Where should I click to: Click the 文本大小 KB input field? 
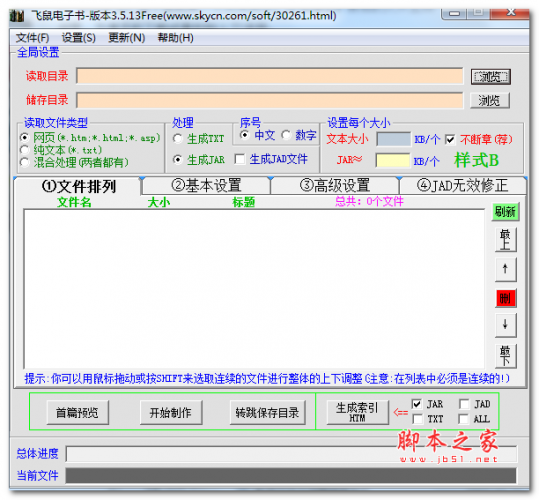[x=393, y=139]
